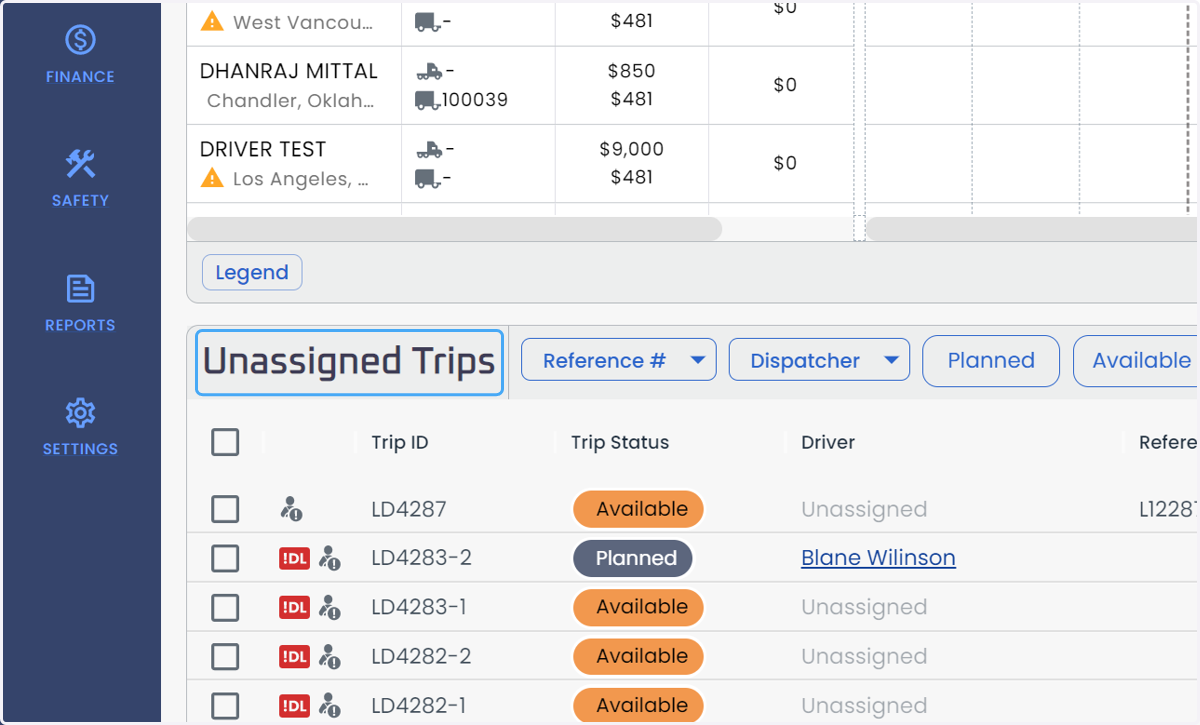Select DHANRAJ MITTAL driver name

click(x=289, y=71)
